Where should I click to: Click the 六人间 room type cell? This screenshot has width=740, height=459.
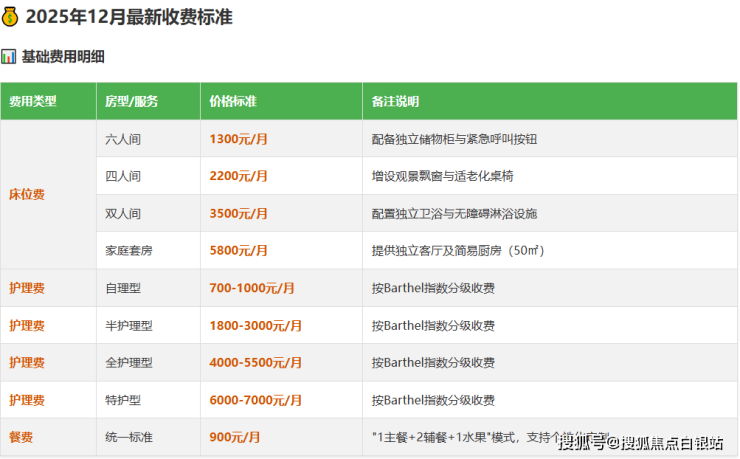tap(123, 139)
